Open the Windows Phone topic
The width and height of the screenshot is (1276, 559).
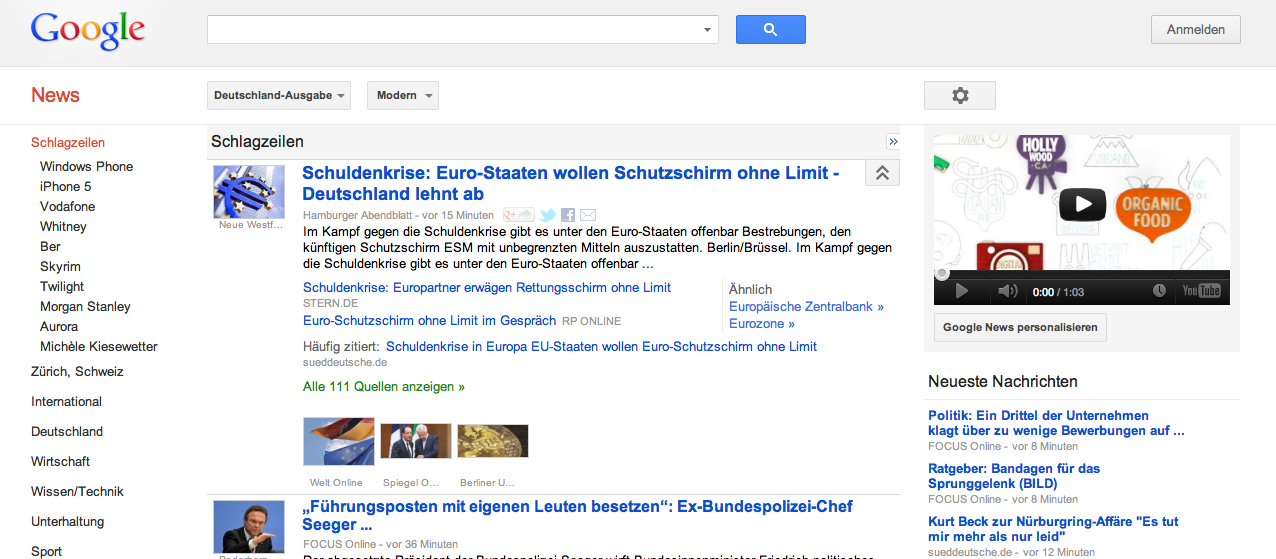point(86,167)
